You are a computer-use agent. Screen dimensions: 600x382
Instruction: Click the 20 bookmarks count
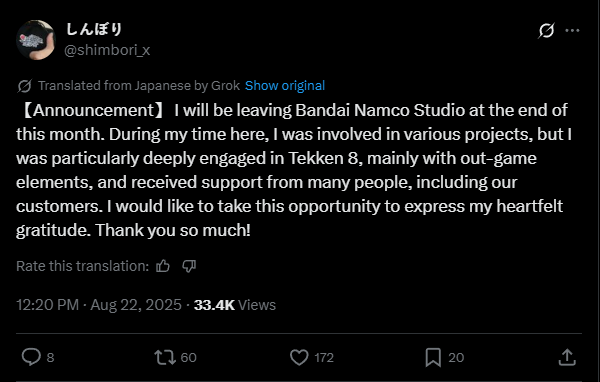[x=456, y=358]
